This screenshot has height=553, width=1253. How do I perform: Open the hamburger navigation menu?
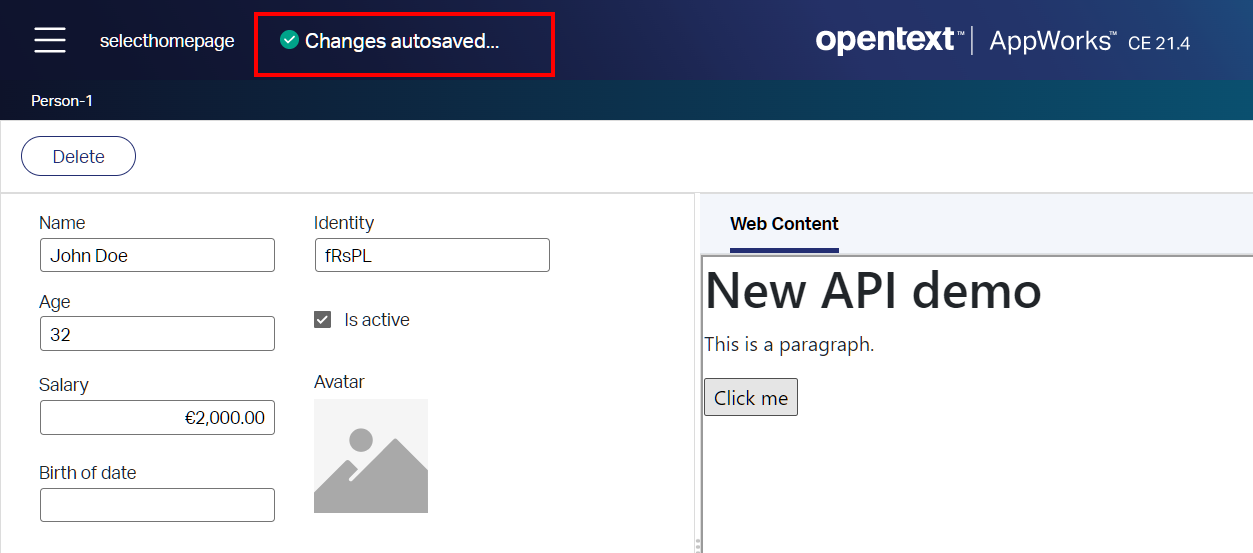click(x=49, y=40)
